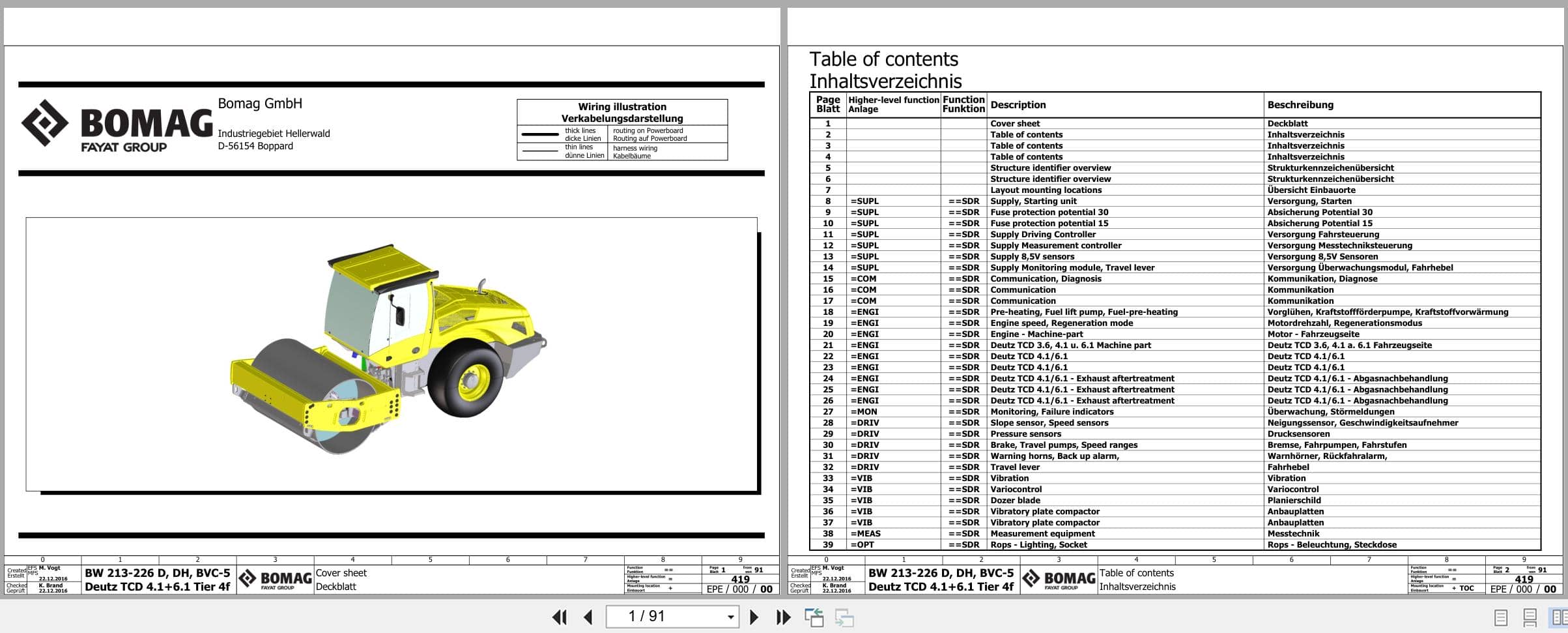Click 'Warning horns, Back up alarm' entry
The height and width of the screenshot is (633, 1568).
tap(1055, 456)
